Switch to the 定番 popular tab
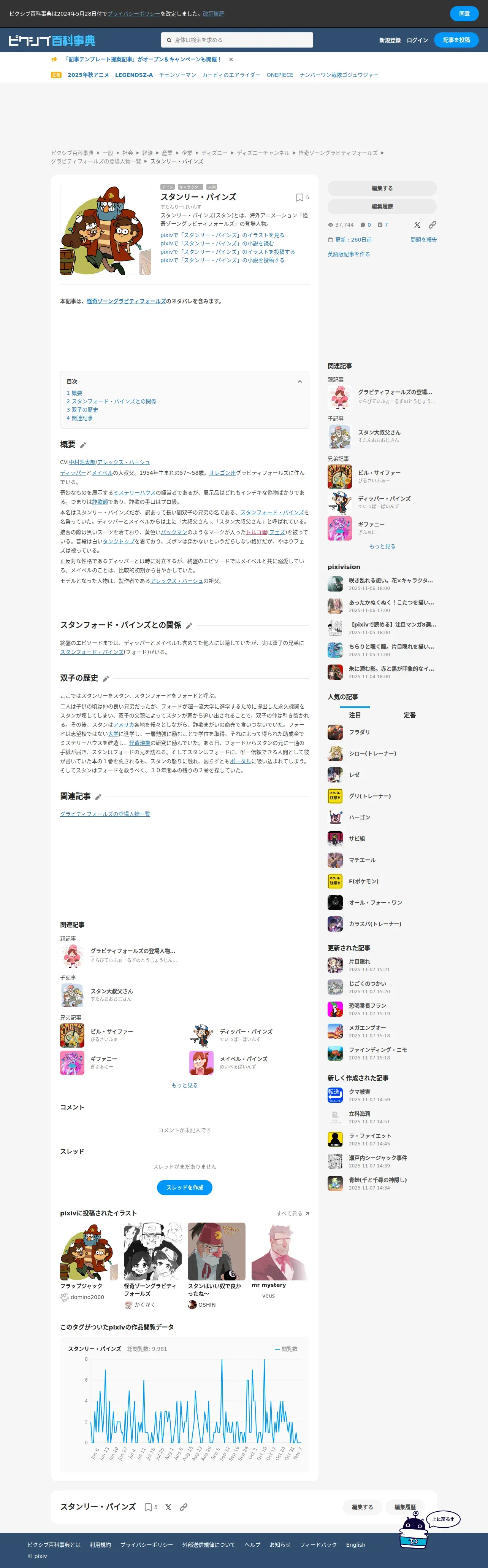Image resolution: width=488 pixels, height=1568 pixels. pos(409,715)
